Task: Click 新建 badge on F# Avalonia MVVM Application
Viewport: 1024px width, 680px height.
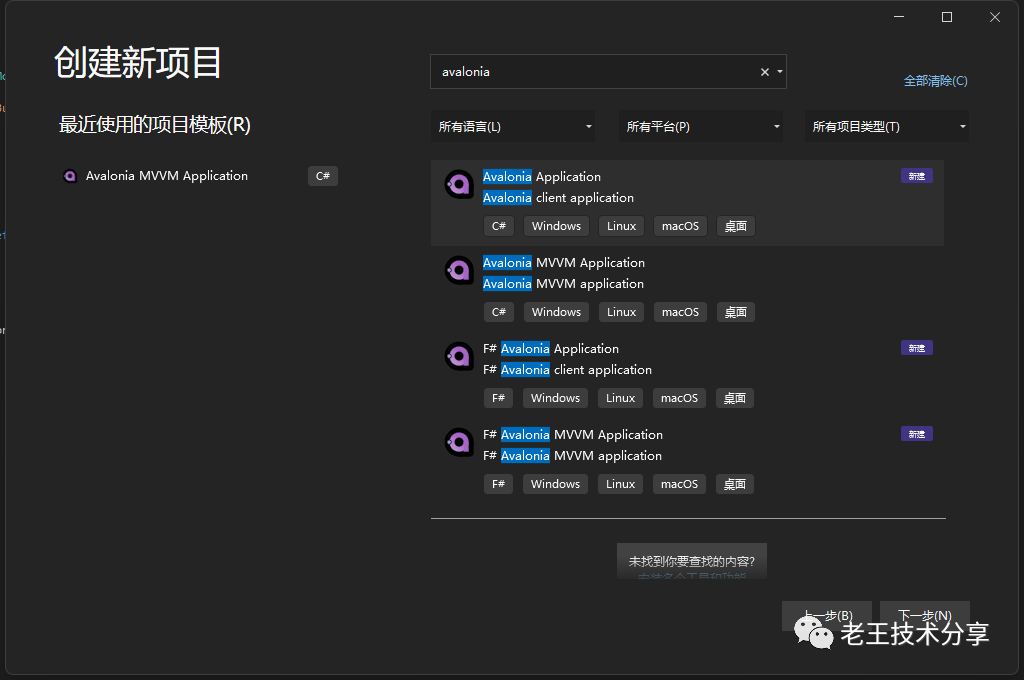Action: click(x=917, y=434)
